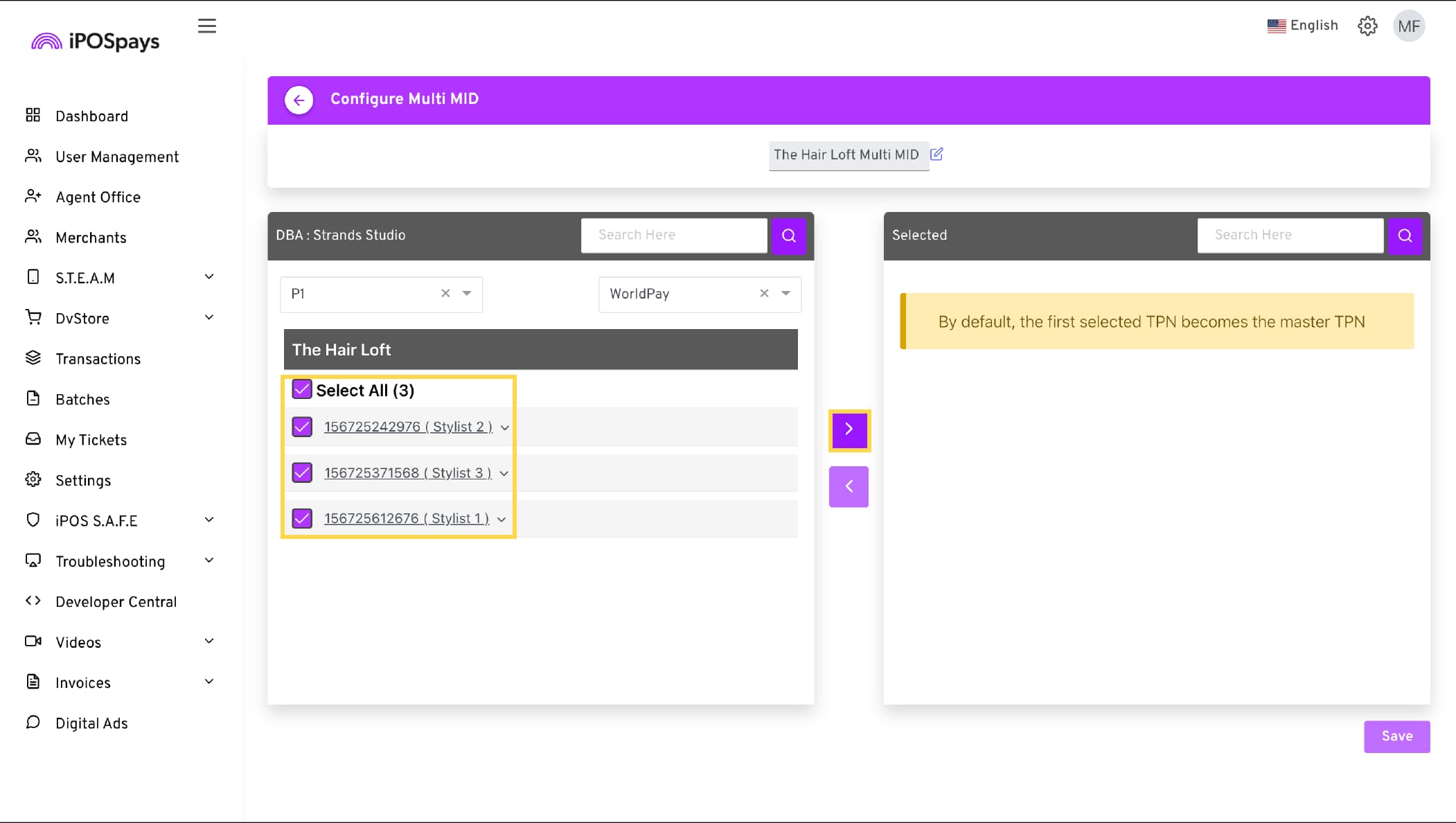Screen dimensions: 1456x823
Task: Click the search icon in Selected panel
Action: 1405,236
